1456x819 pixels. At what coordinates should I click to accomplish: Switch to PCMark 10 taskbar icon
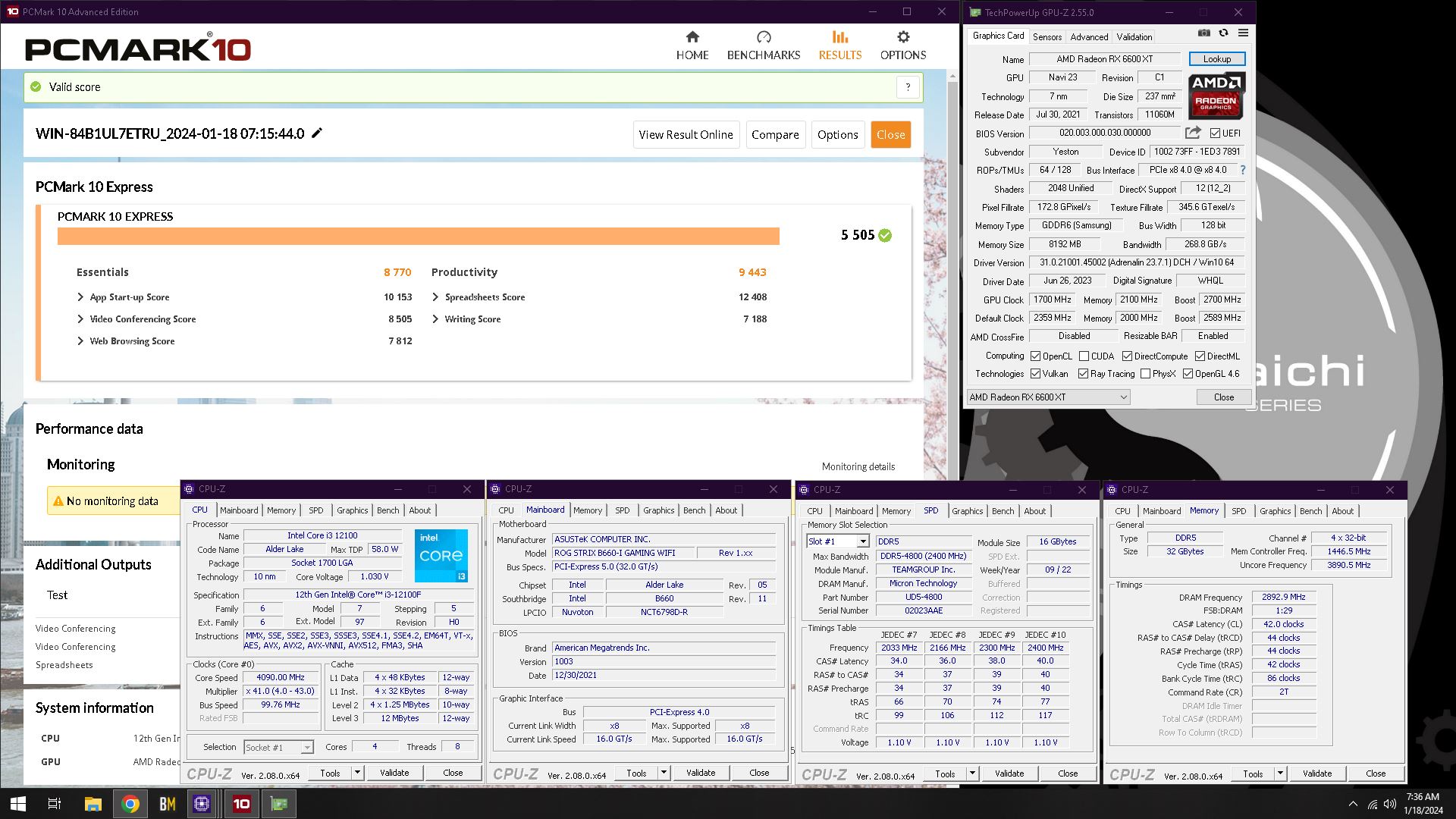pyautogui.click(x=241, y=804)
